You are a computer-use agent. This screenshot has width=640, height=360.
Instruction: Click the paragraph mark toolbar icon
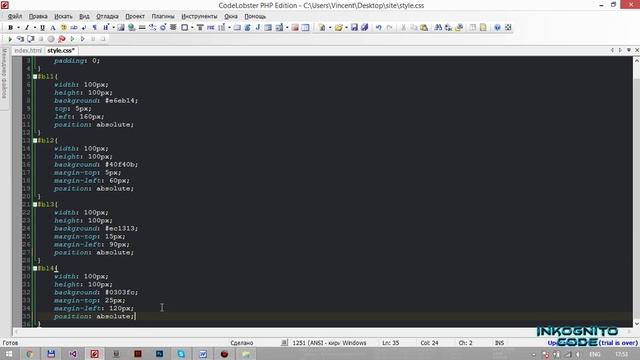coord(95,28)
